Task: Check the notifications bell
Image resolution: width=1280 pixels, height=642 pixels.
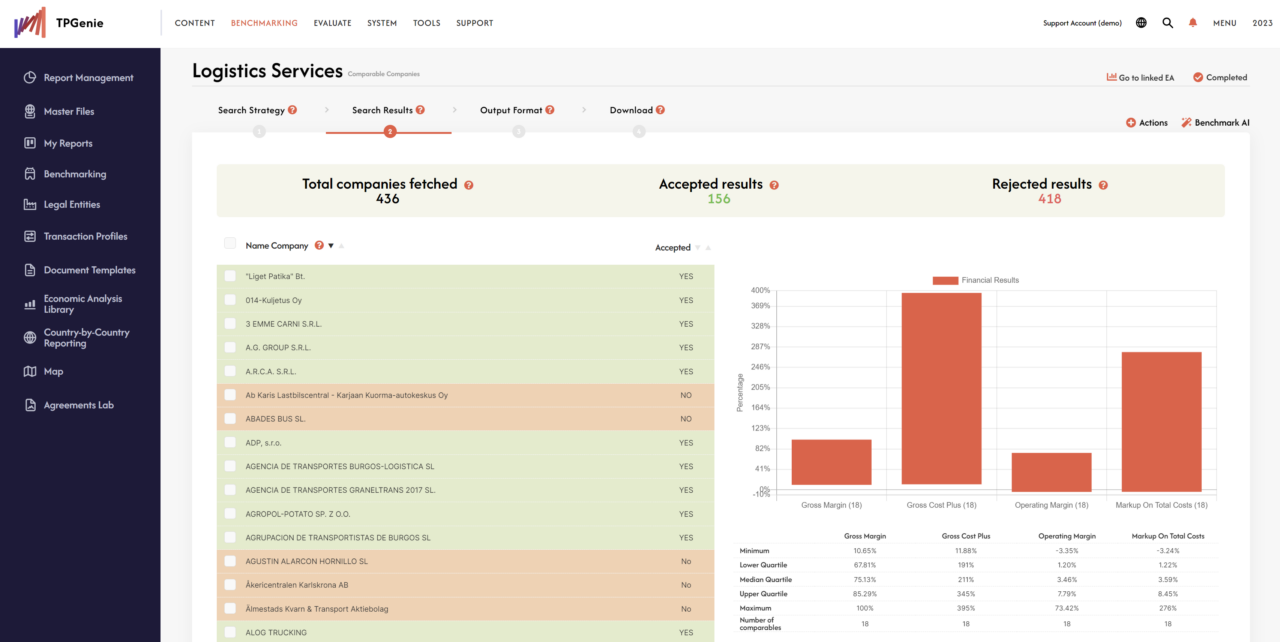Action: (x=1192, y=22)
